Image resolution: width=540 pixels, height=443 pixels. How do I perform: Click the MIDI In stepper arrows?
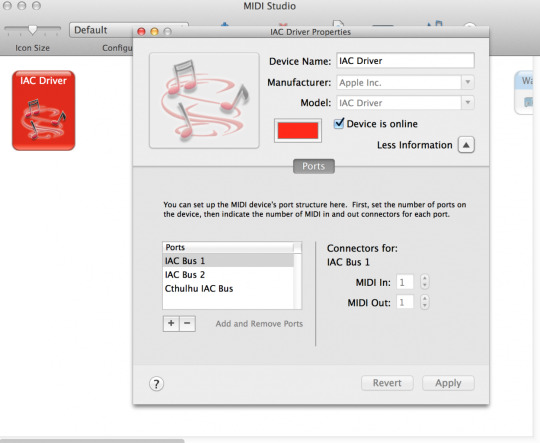click(x=425, y=282)
